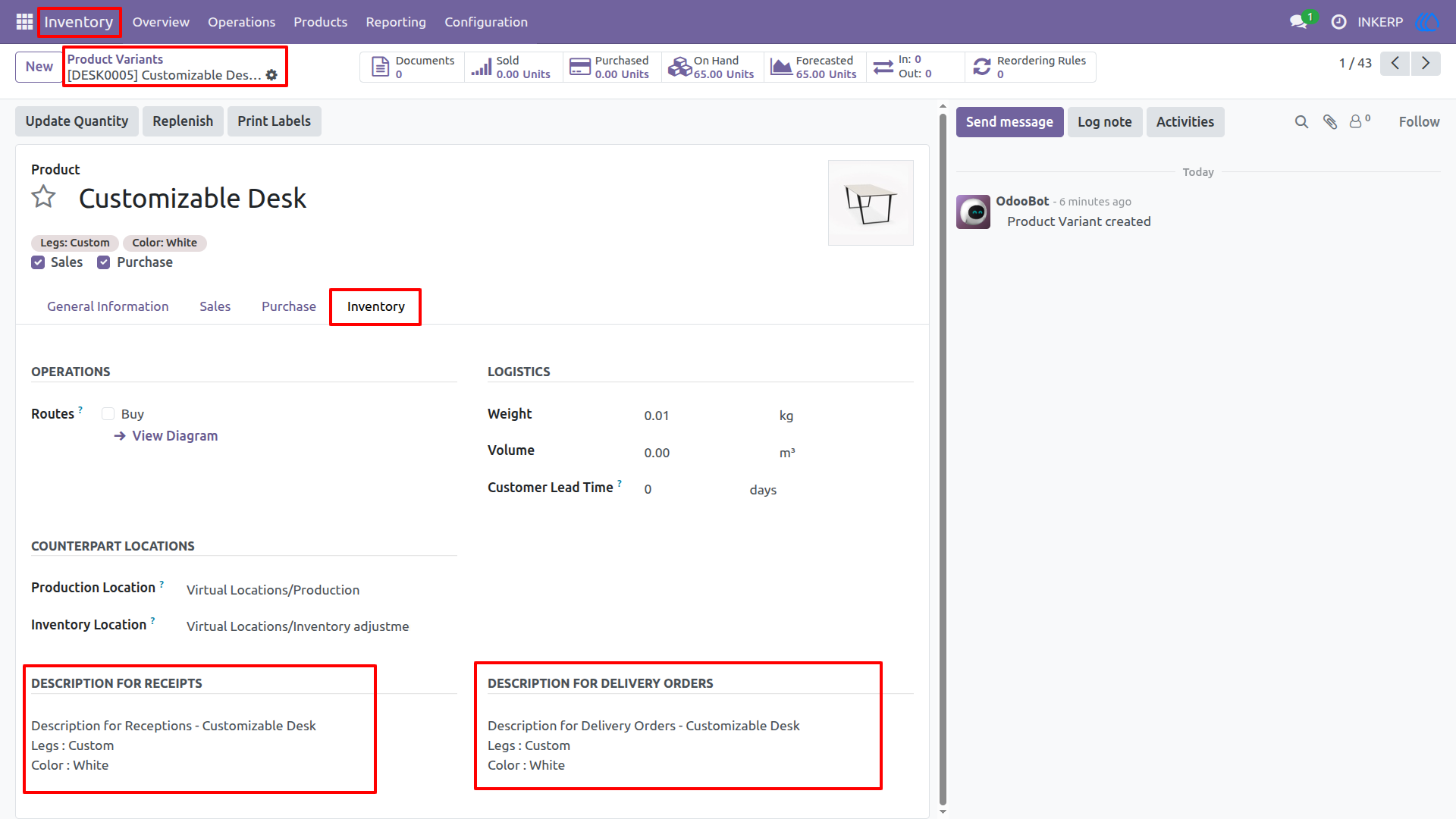
Task: Toggle the Sales checkbox
Action: pyautogui.click(x=38, y=262)
